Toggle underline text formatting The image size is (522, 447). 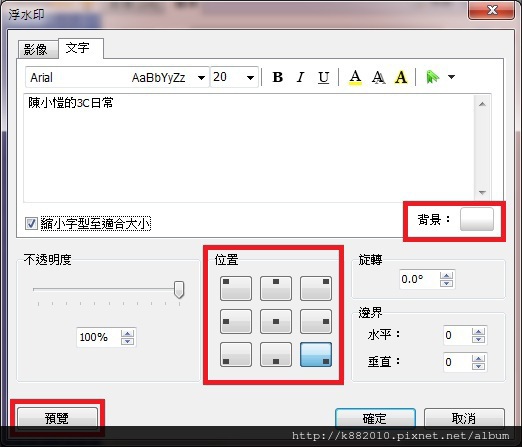(323, 77)
